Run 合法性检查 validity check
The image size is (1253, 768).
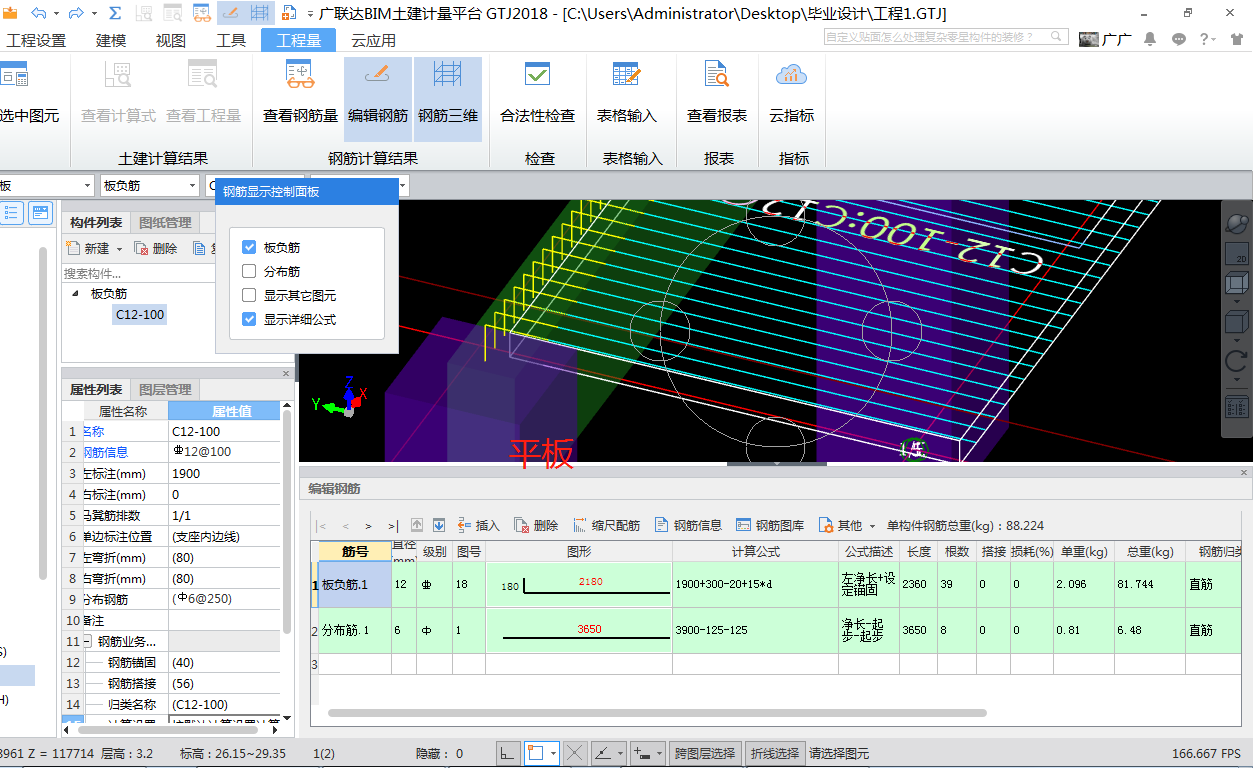(x=538, y=92)
